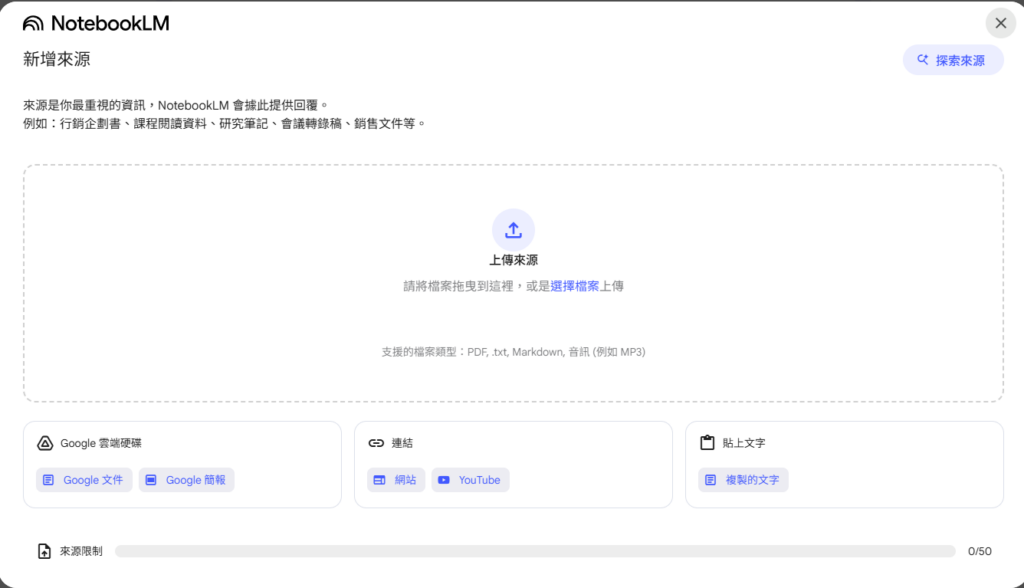Close the add source dialog

tap(1000, 24)
